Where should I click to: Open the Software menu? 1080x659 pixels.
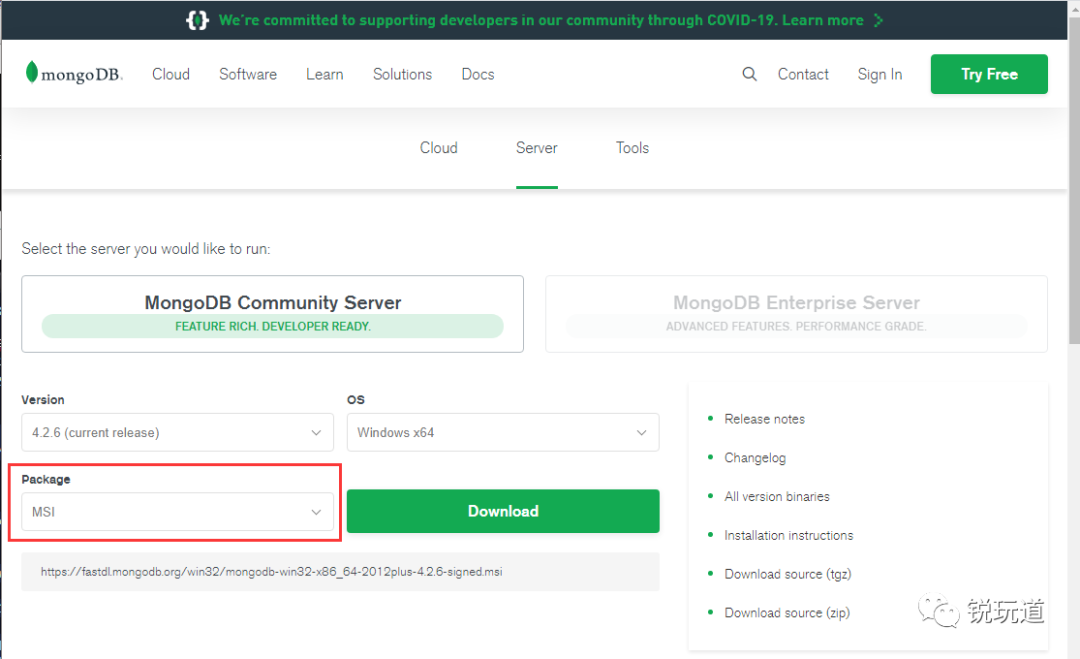pyautogui.click(x=248, y=74)
